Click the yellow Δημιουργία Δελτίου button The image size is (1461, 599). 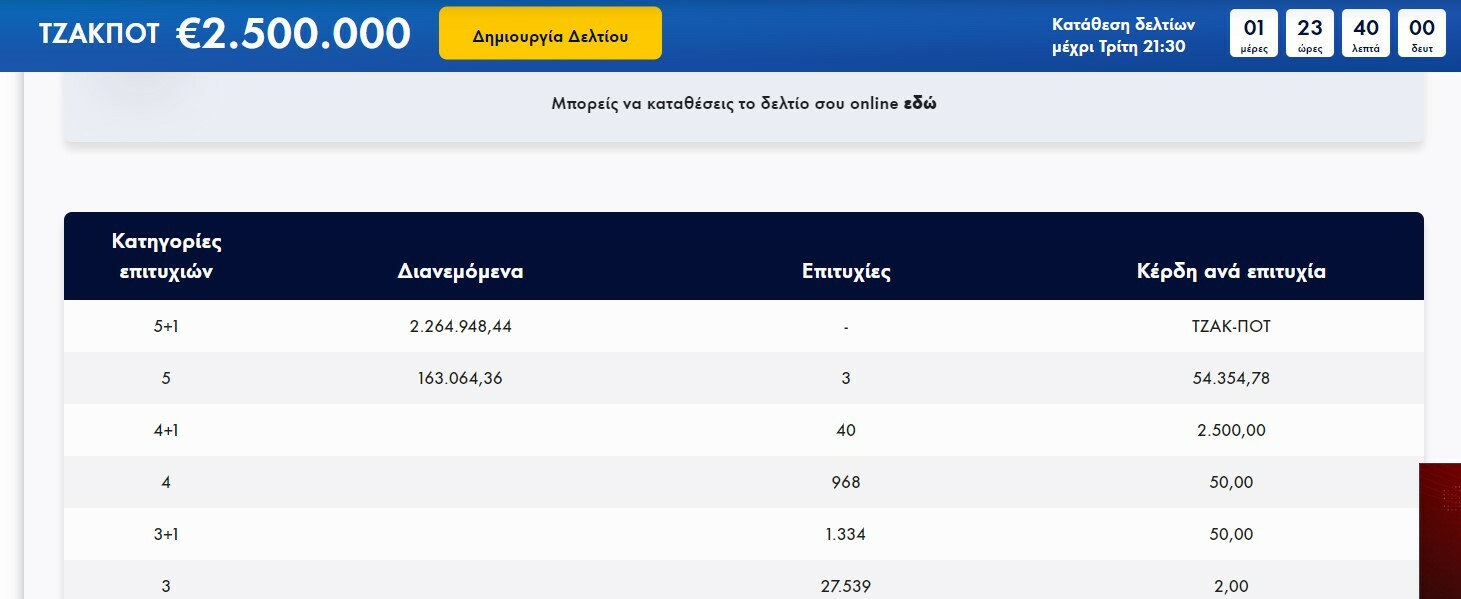550,34
